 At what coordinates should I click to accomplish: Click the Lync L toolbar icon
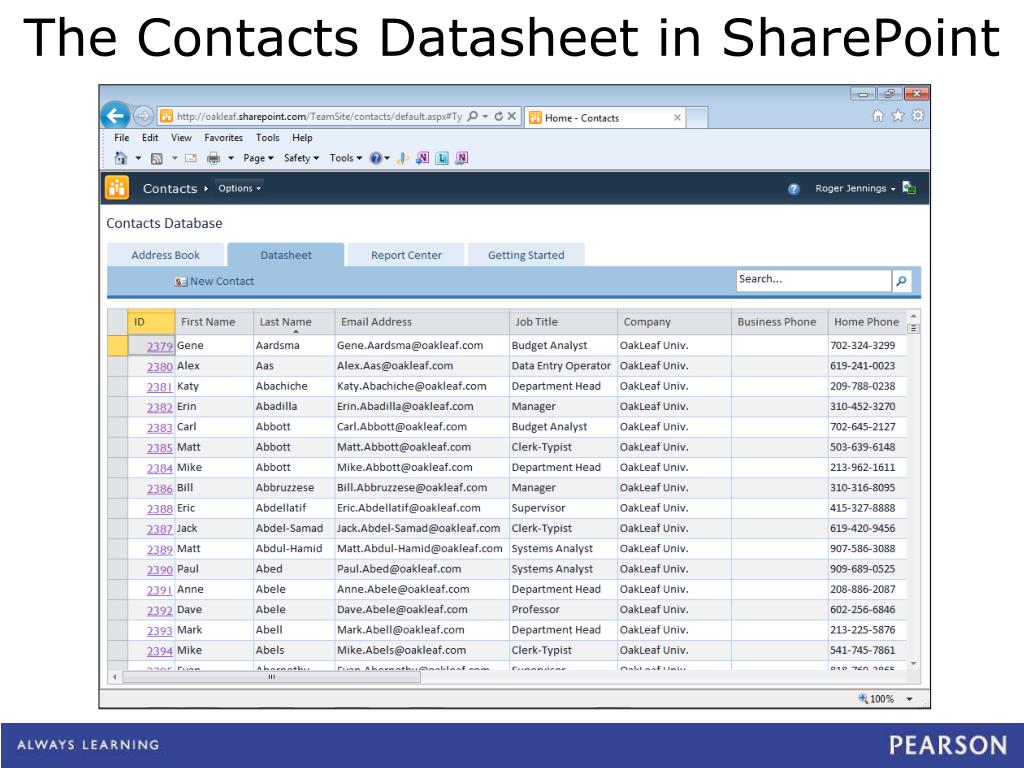(x=442, y=158)
